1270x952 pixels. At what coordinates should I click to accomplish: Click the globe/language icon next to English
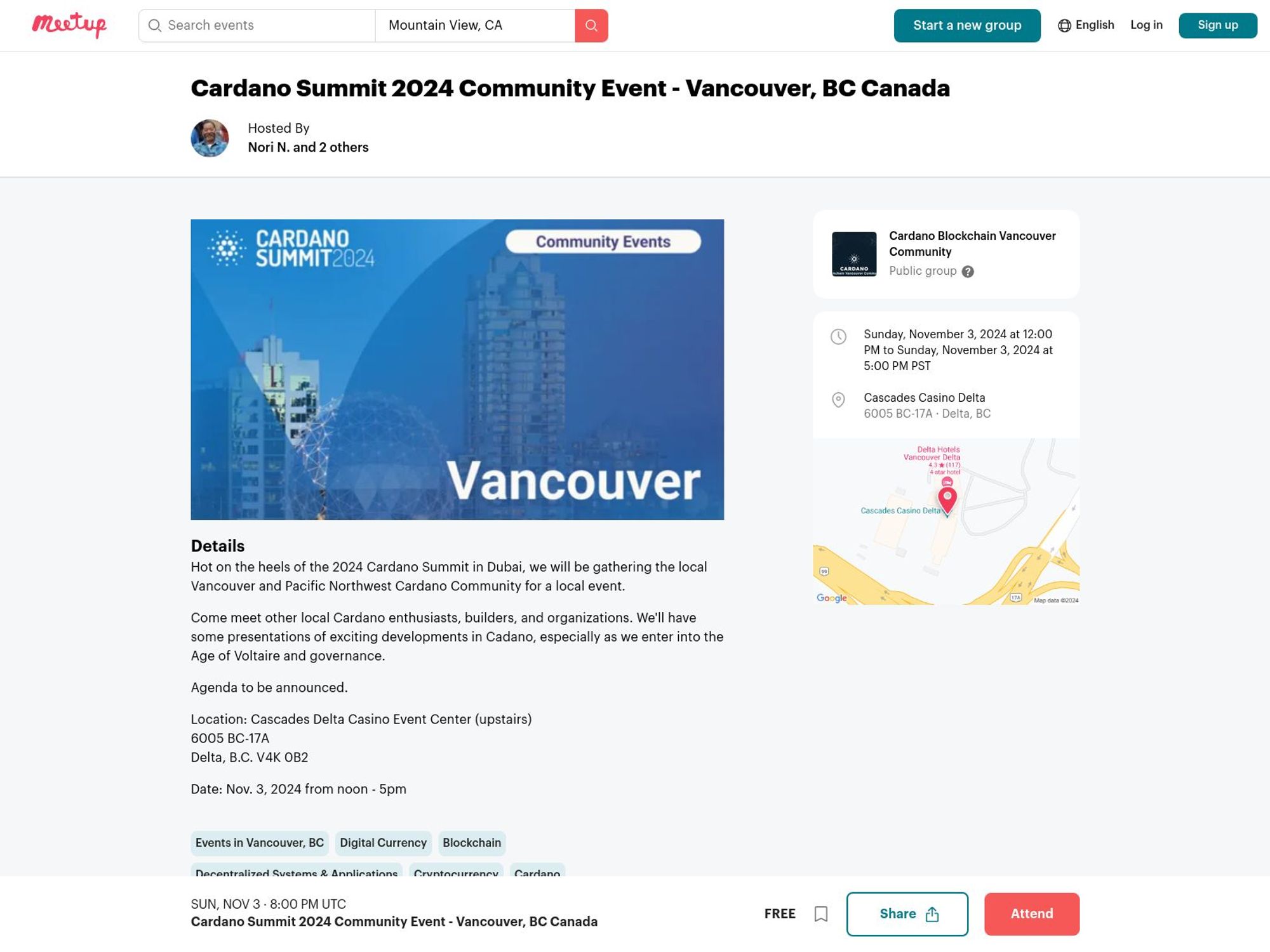point(1063,25)
